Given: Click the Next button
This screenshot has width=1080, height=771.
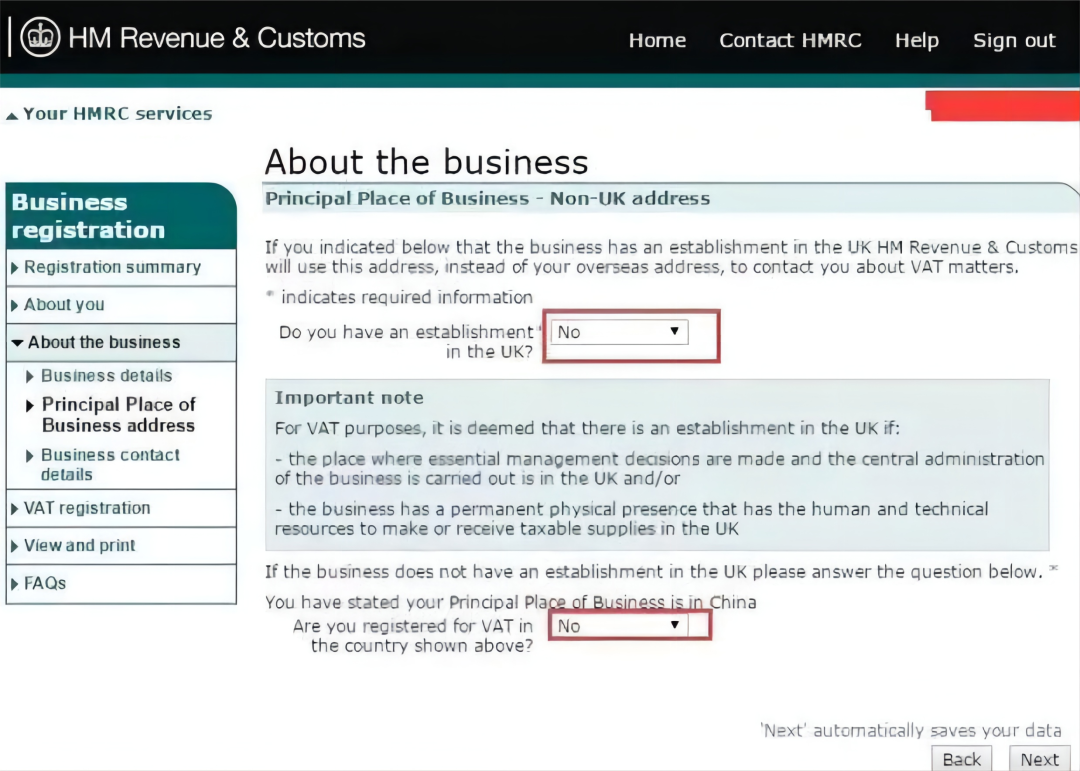Looking at the screenshot, I should pos(1039,759).
